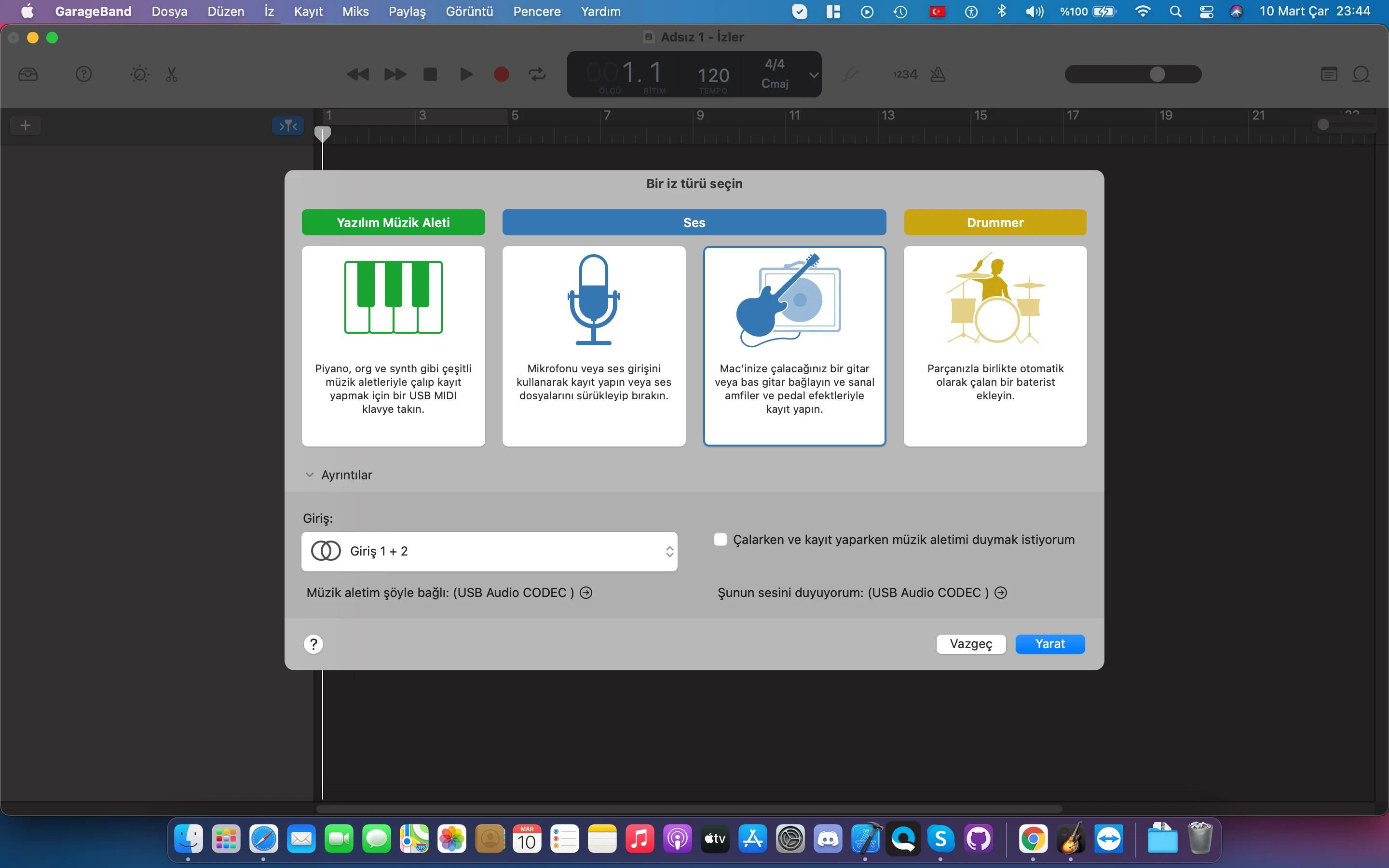Open the Smart Controls knob icon
Screen dimensions: 1389x868
pyautogui.click(x=139, y=75)
